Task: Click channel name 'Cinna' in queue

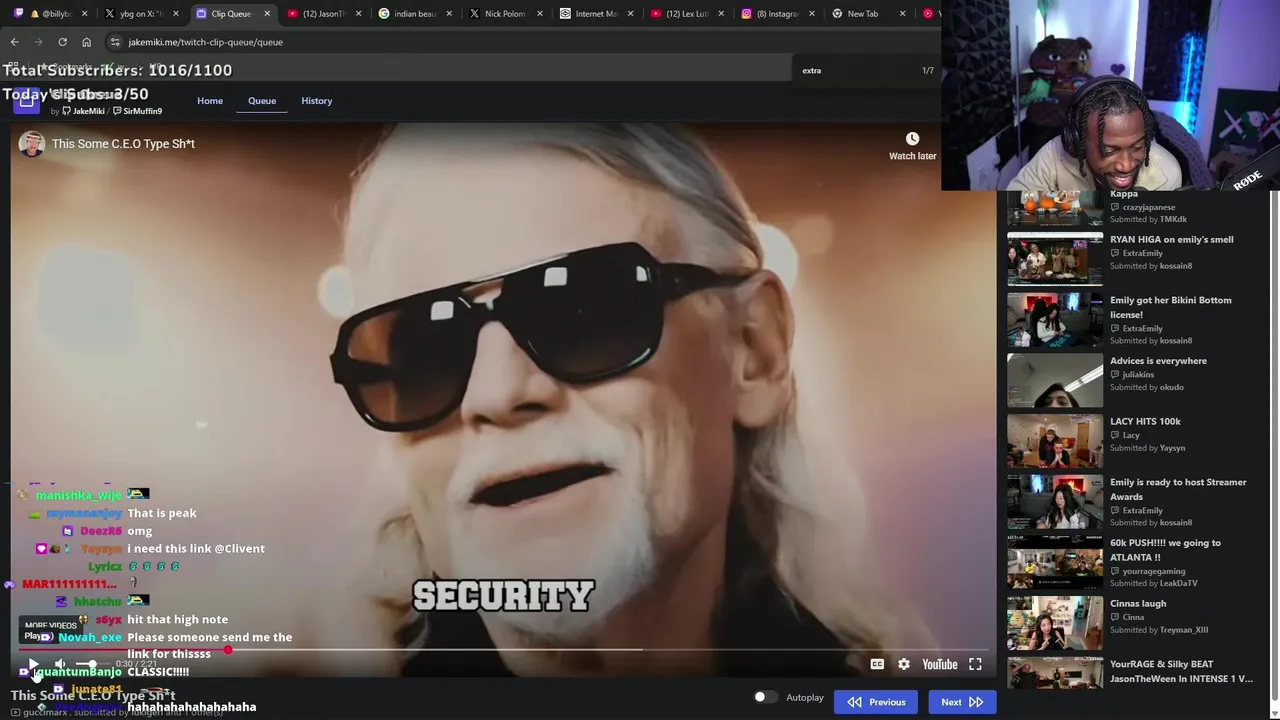Action: point(1133,617)
